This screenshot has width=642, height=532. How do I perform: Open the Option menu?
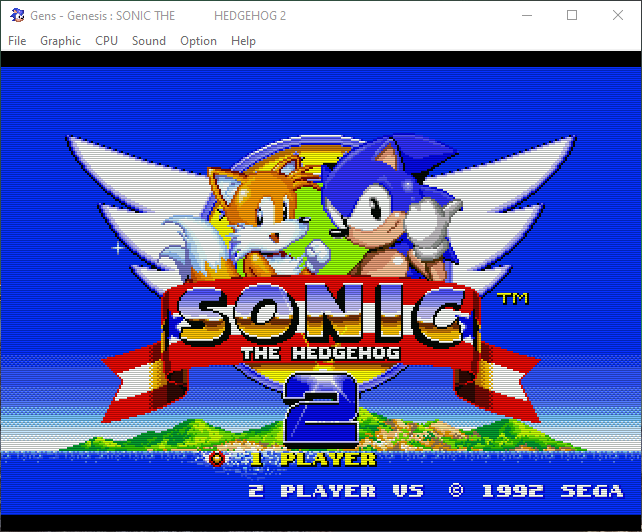tap(198, 41)
